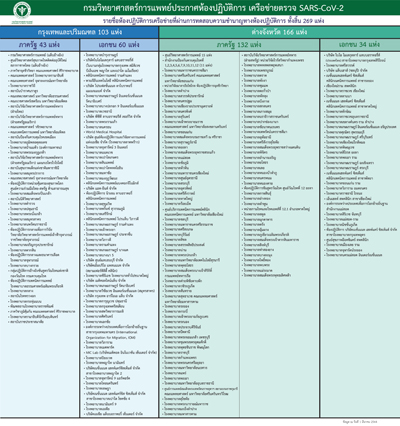Click the green title mentioning SARS-CoV-2

click(x=213, y=8)
